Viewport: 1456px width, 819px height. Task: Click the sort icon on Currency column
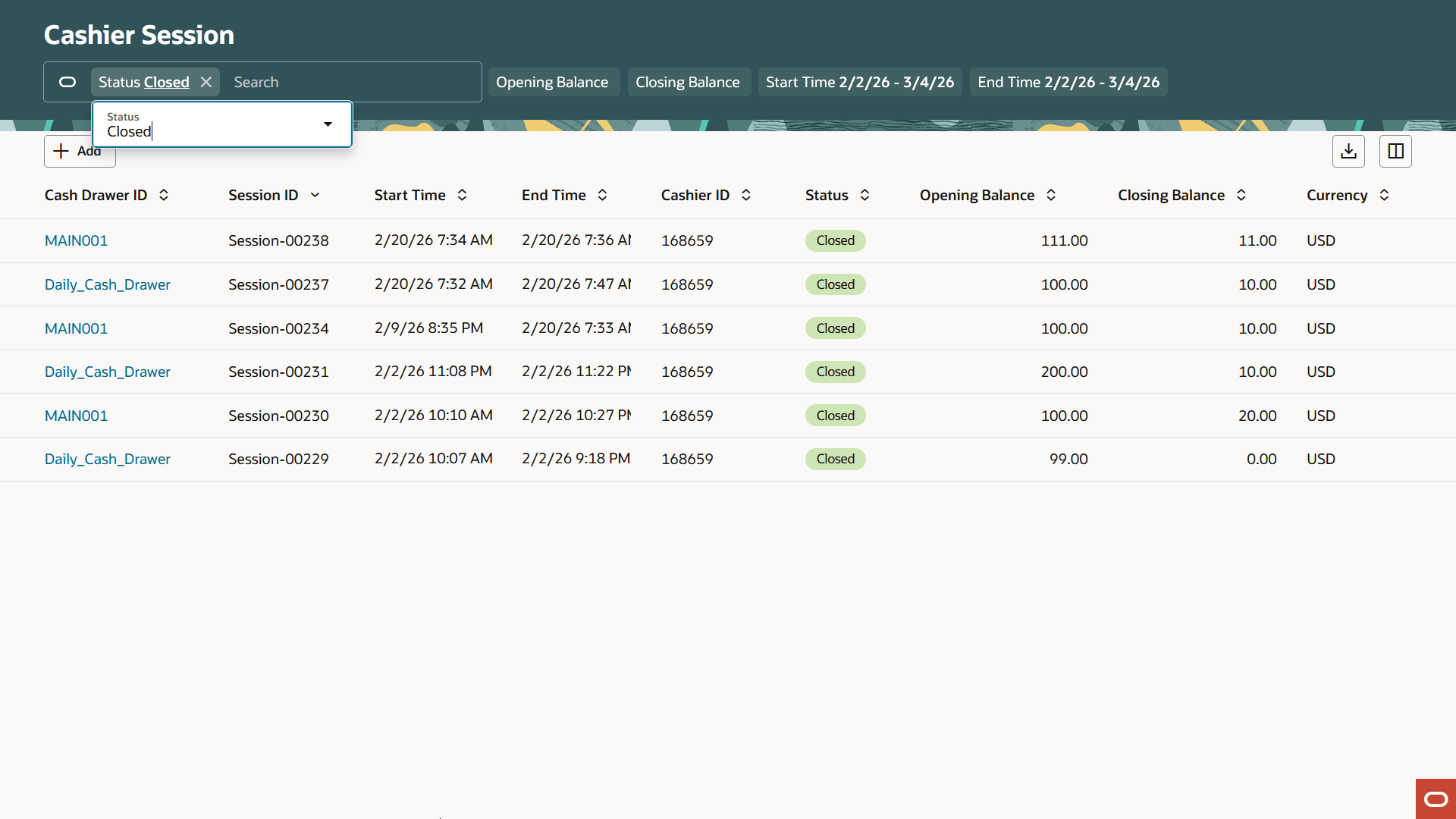[x=1383, y=195]
